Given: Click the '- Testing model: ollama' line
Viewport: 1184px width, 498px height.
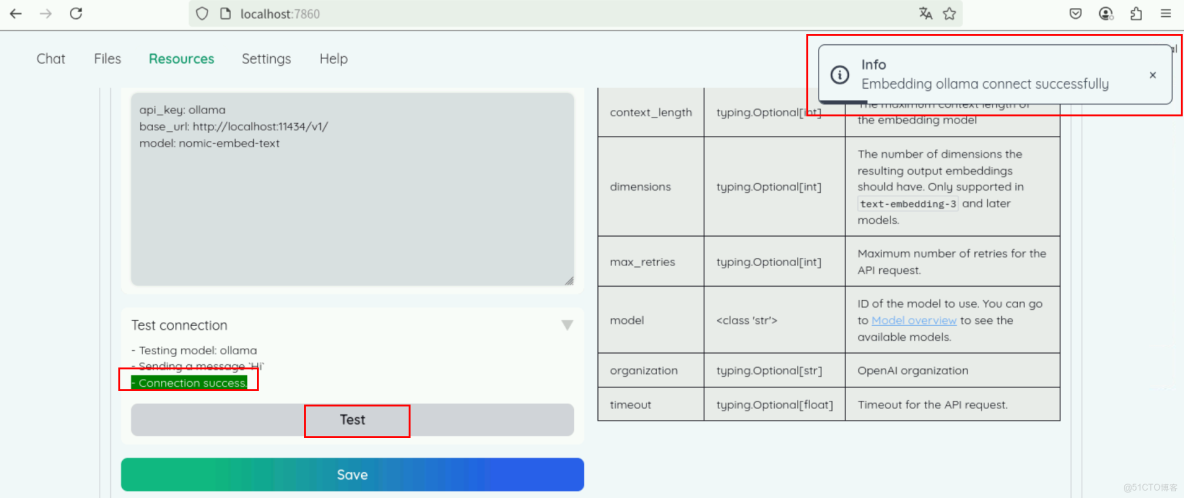Looking at the screenshot, I should click(194, 350).
